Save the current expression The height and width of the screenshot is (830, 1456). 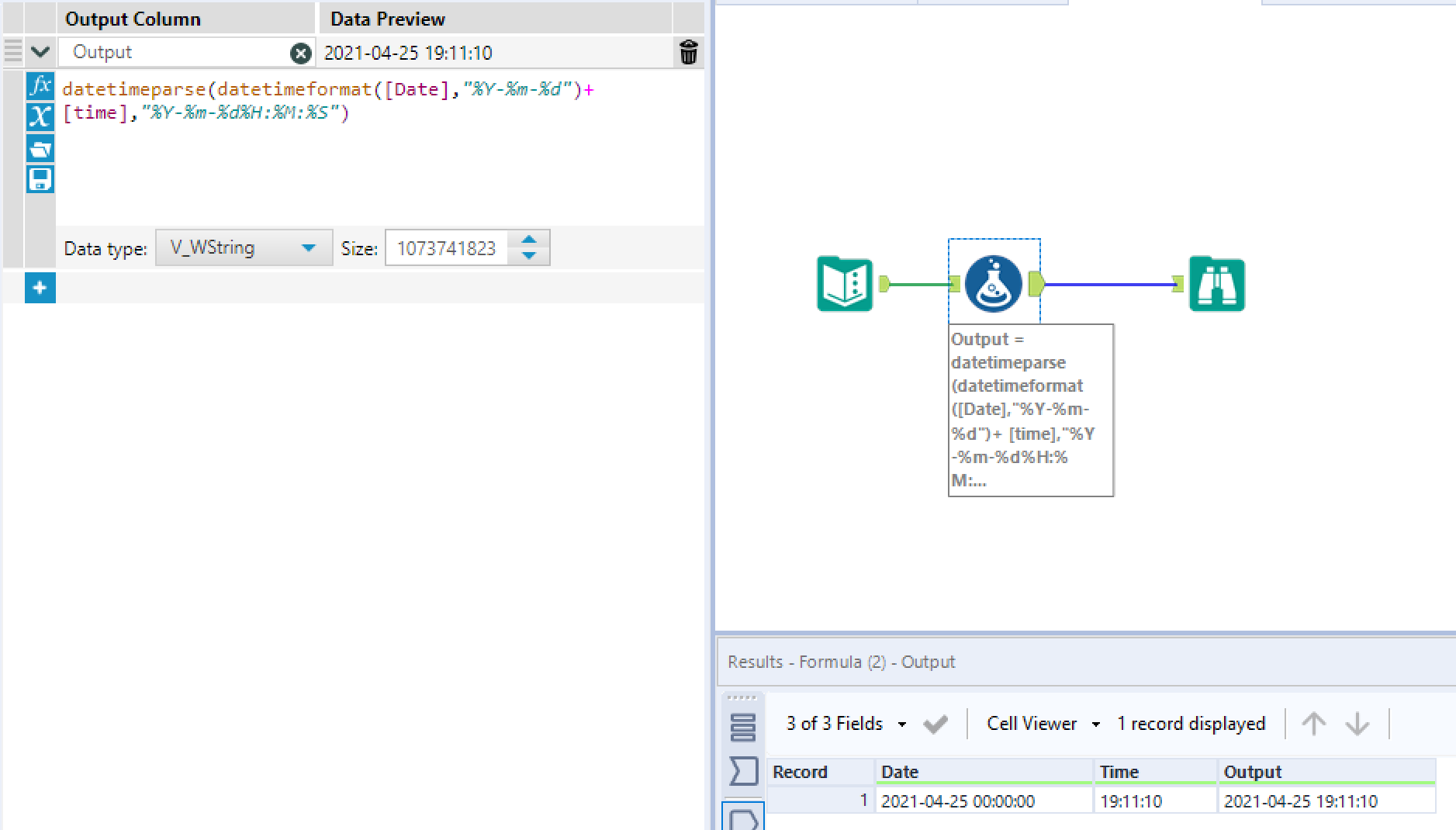[x=40, y=179]
